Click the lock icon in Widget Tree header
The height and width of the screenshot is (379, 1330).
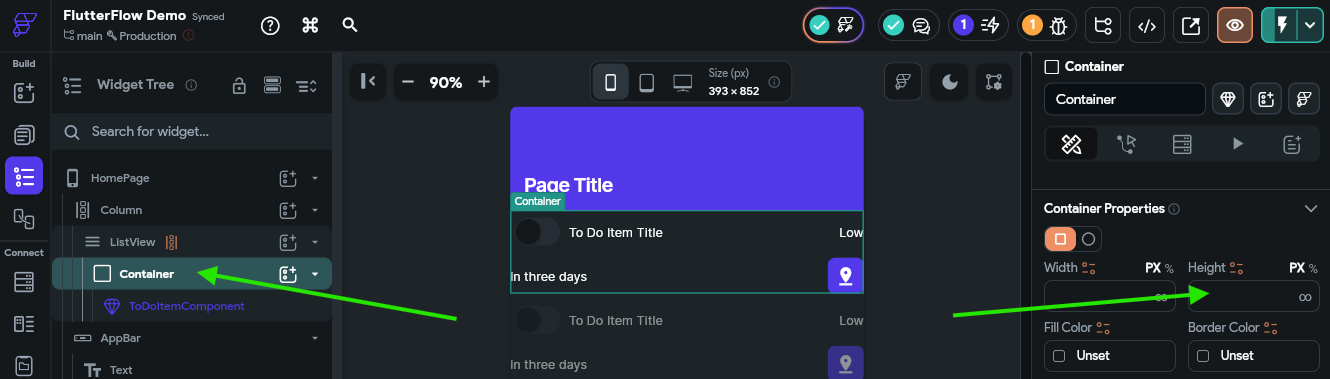(239, 85)
